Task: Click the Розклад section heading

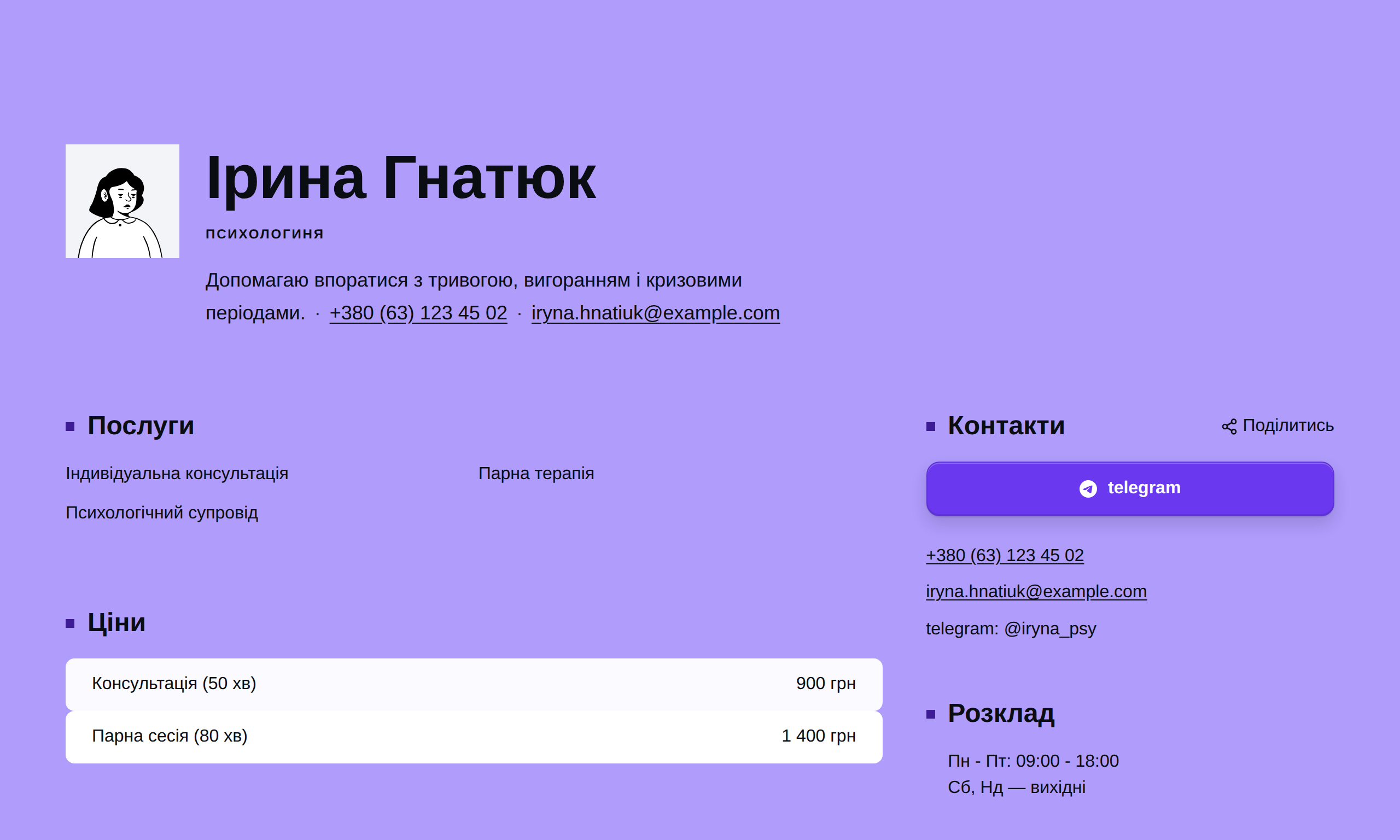Action: coord(1000,714)
